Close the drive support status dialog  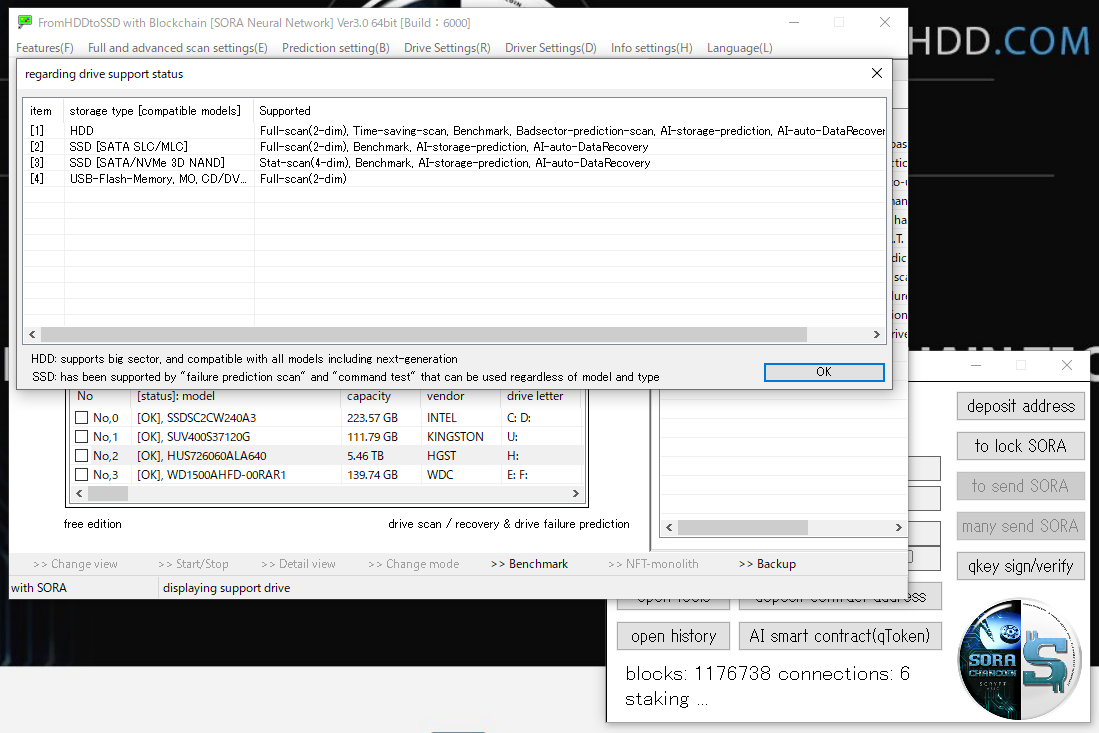877,74
